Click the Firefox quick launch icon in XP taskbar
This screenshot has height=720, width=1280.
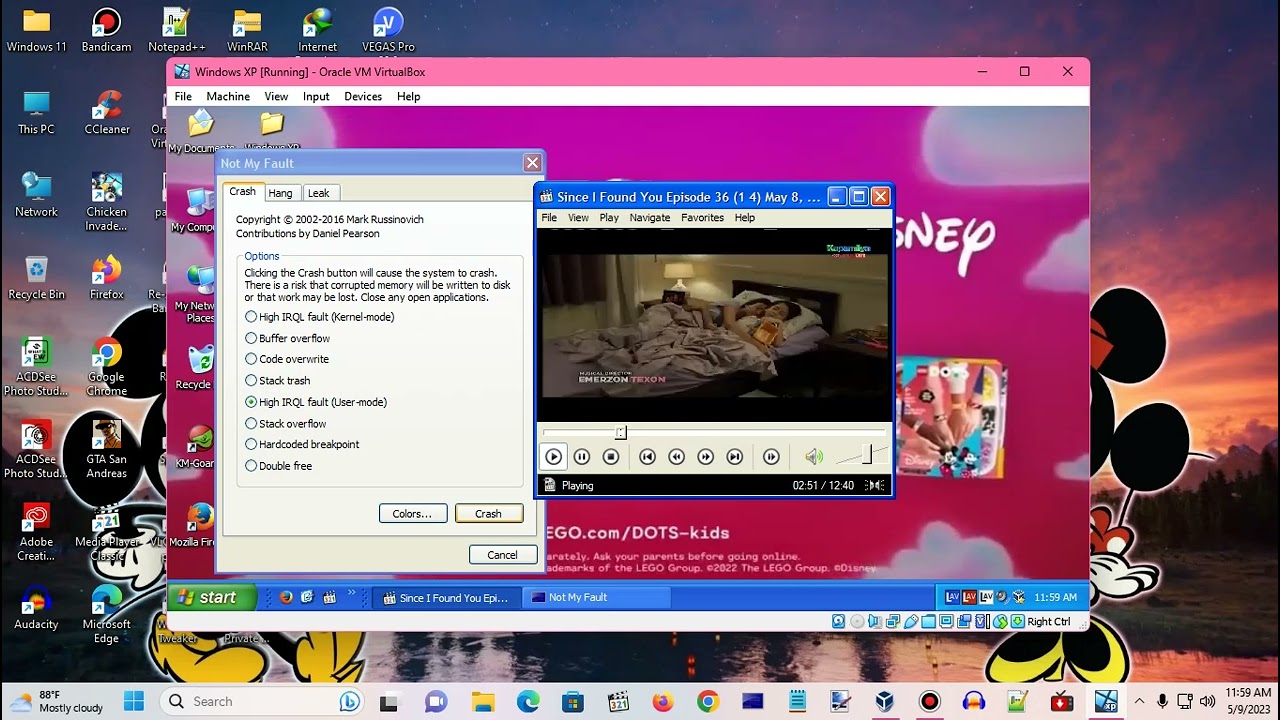click(x=286, y=597)
